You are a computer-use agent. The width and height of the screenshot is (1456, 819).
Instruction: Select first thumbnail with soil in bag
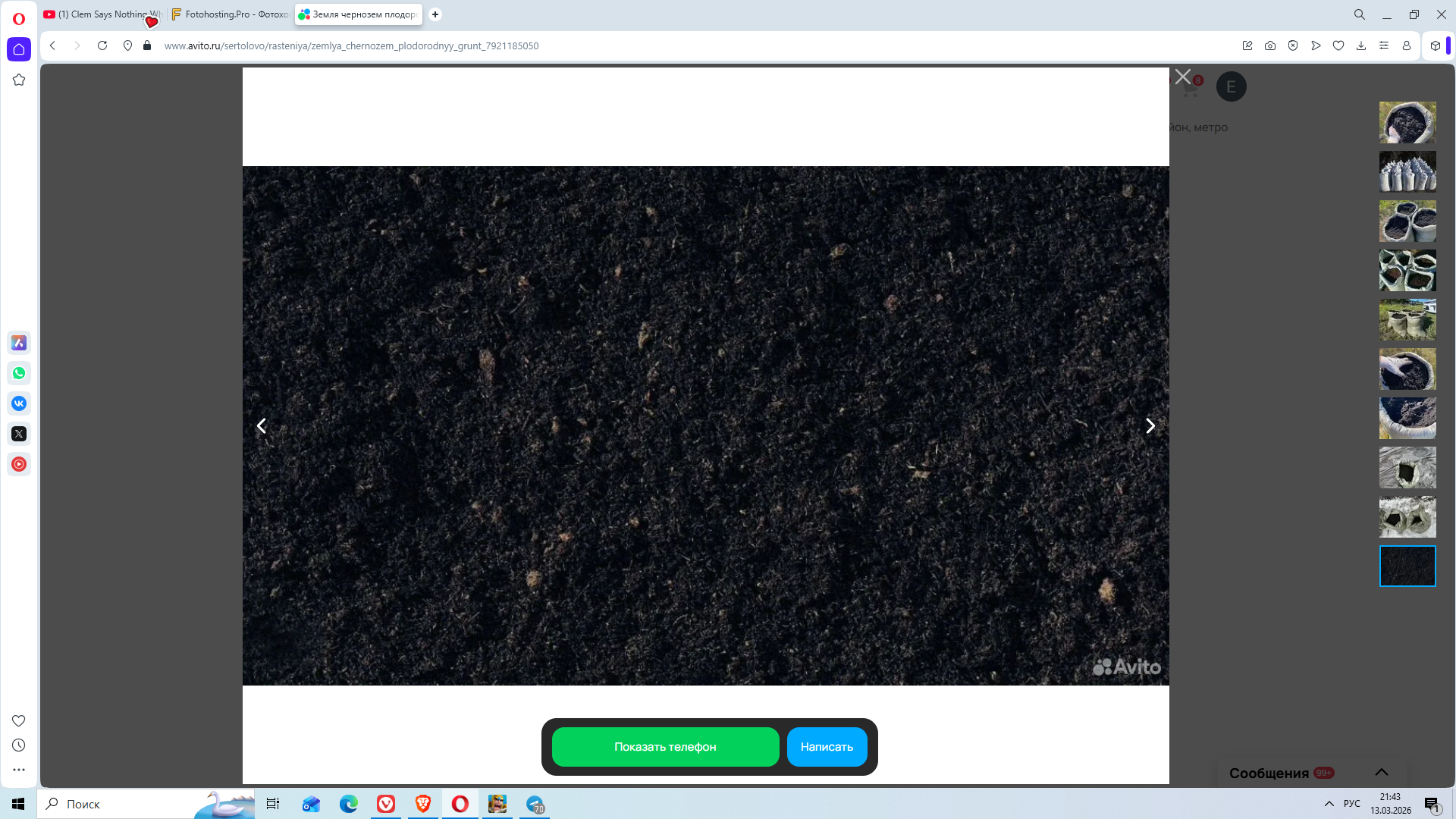(x=1407, y=123)
